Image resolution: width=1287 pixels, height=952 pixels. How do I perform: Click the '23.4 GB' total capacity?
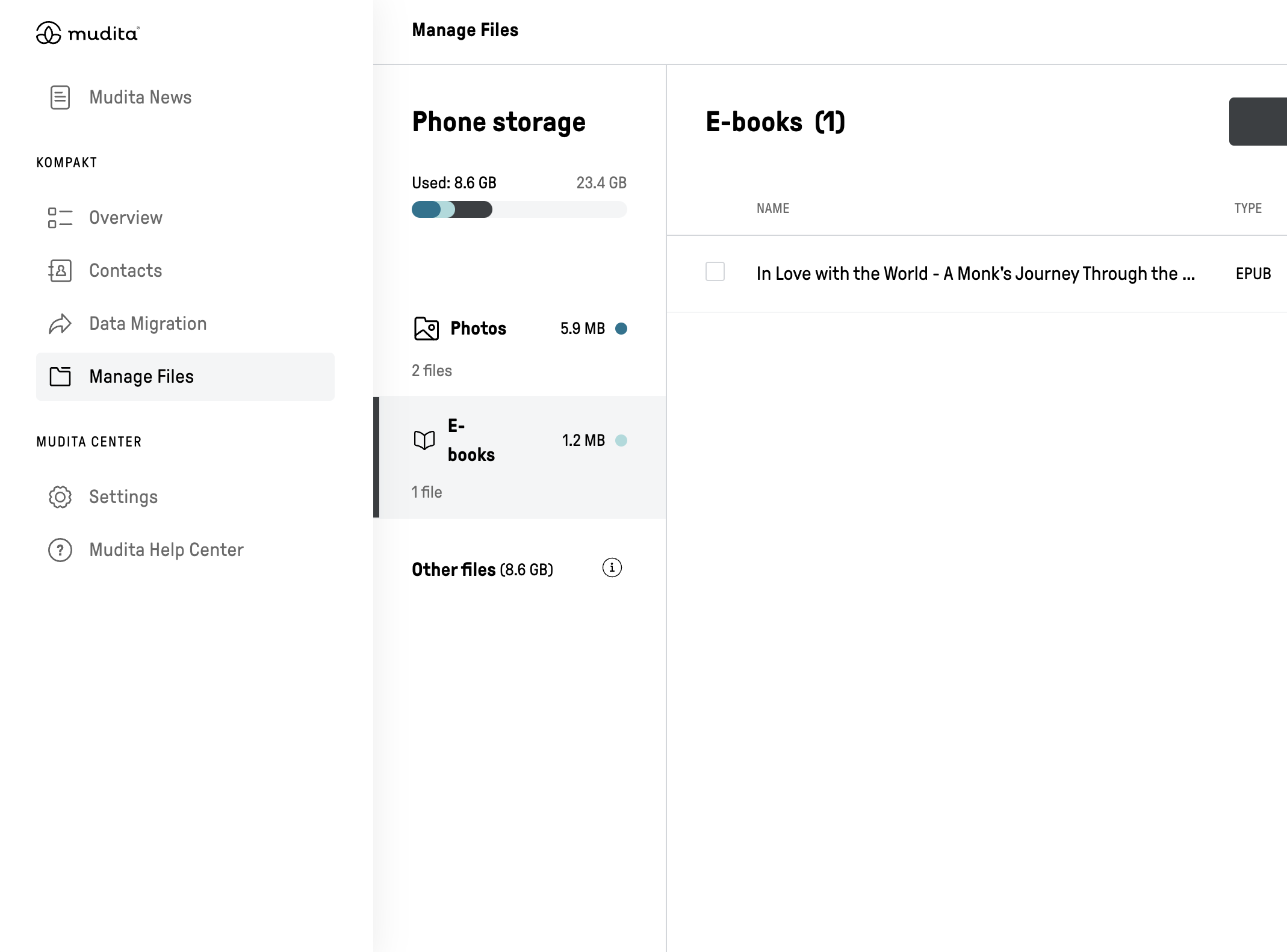coord(601,183)
